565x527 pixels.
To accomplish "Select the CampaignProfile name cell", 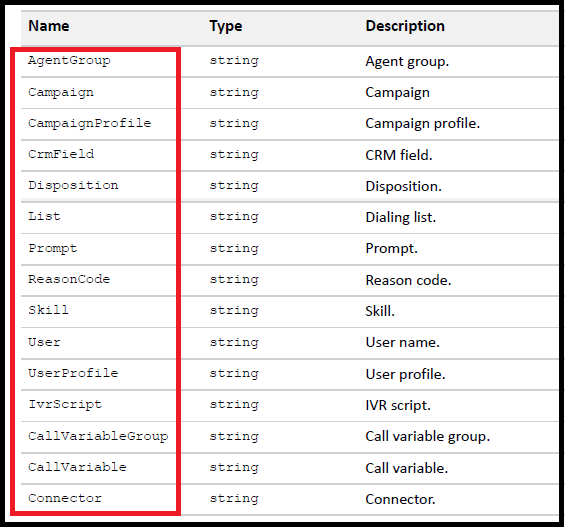I will tap(90, 124).
